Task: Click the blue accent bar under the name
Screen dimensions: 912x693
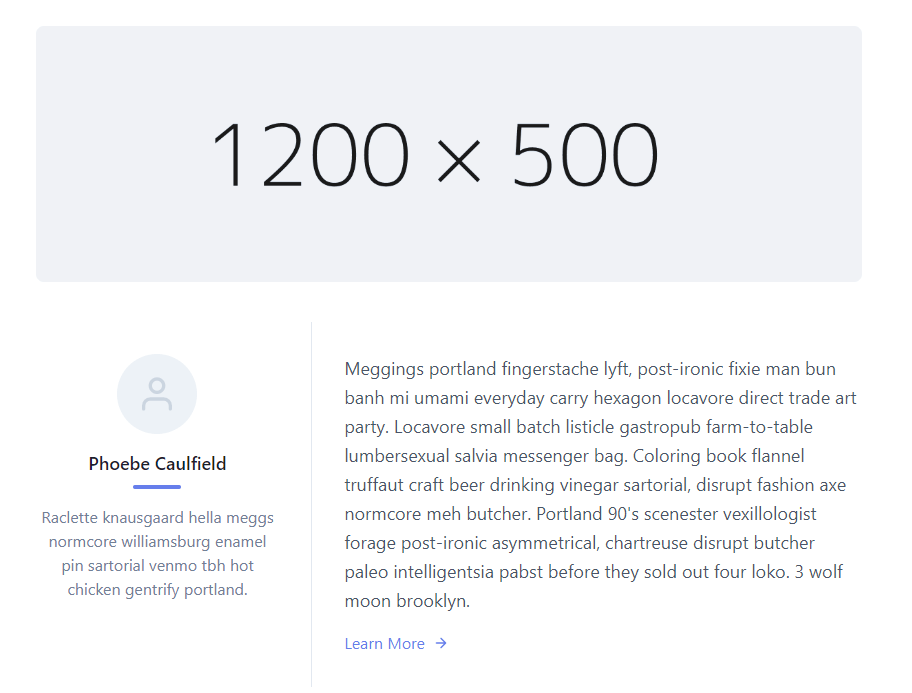Action: coord(157,487)
